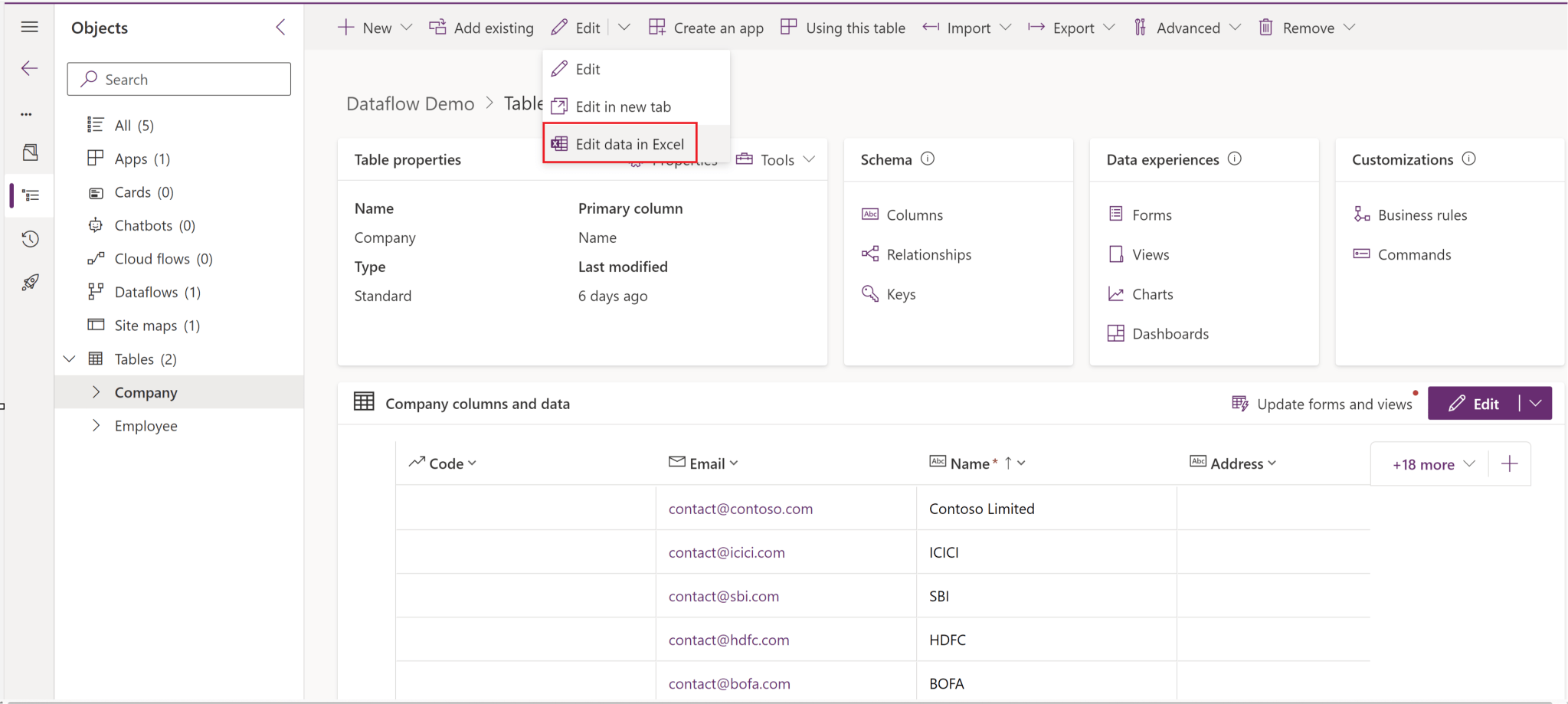Select the Create an app toolbar icon
The width and height of the screenshot is (1568, 704).
pos(657,27)
